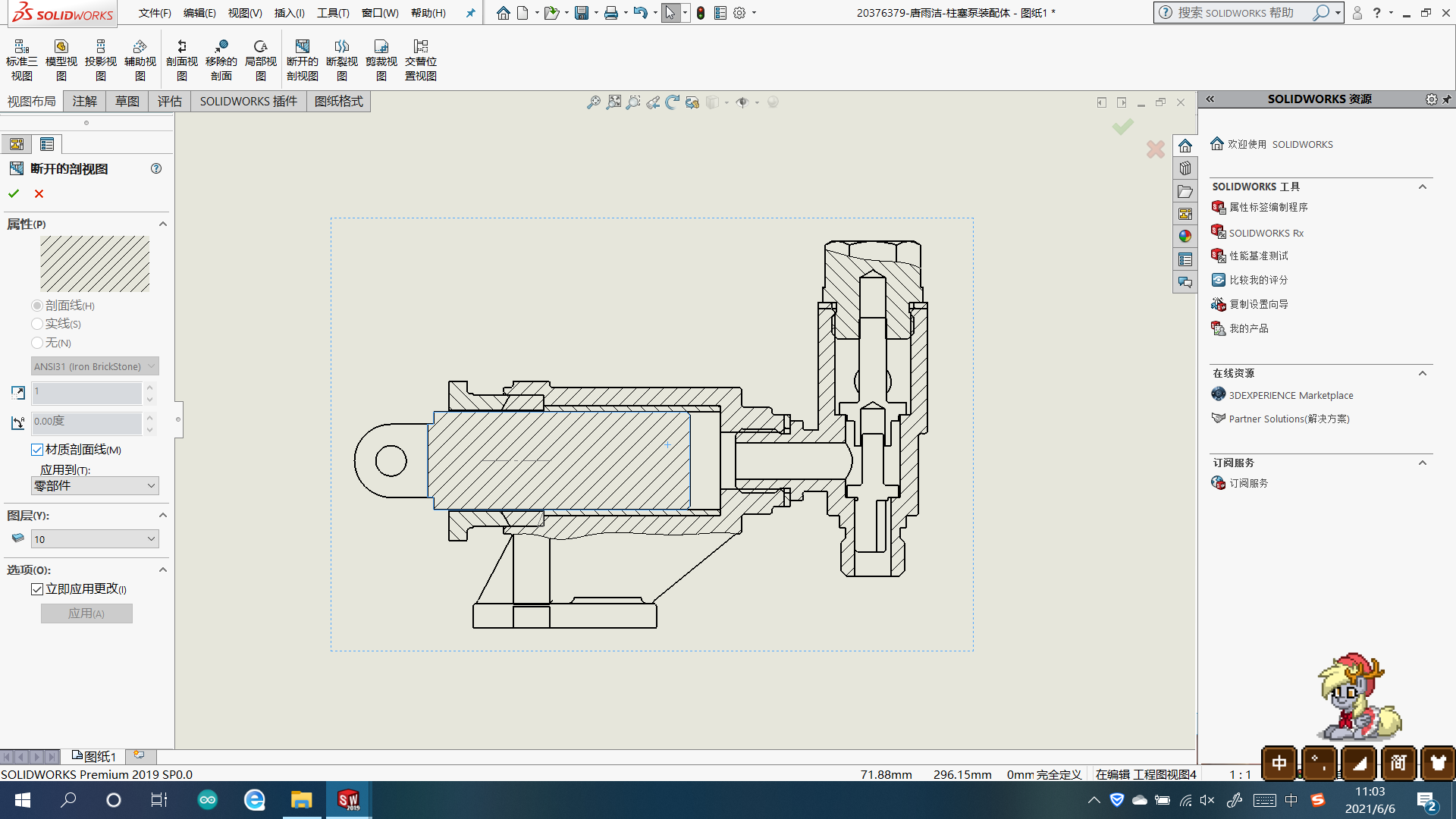This screenshot has width=1456, height=819.
Task: Click the 交替位置视图 tool
Action: click(x=421, y=61)
